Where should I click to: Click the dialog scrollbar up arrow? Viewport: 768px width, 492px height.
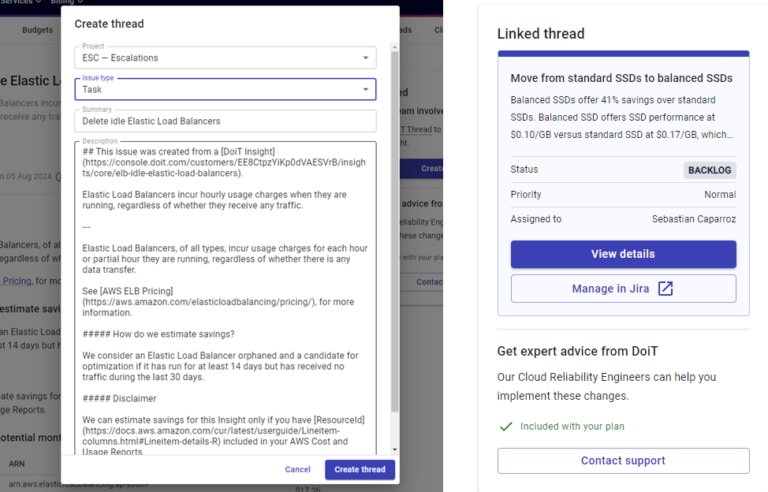395,47
